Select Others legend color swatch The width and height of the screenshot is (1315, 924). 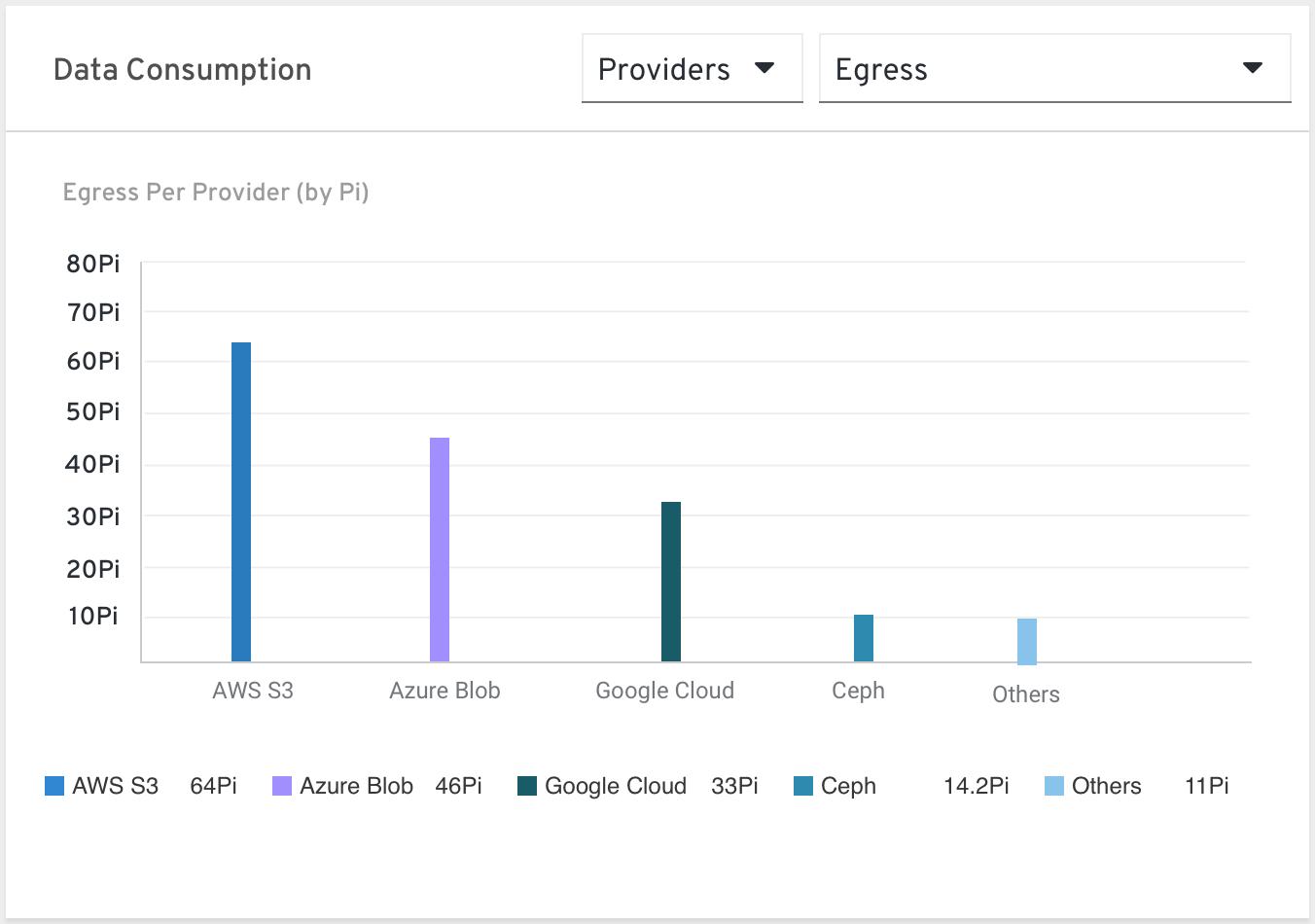pyautogui.click(x=1054, y=786)
